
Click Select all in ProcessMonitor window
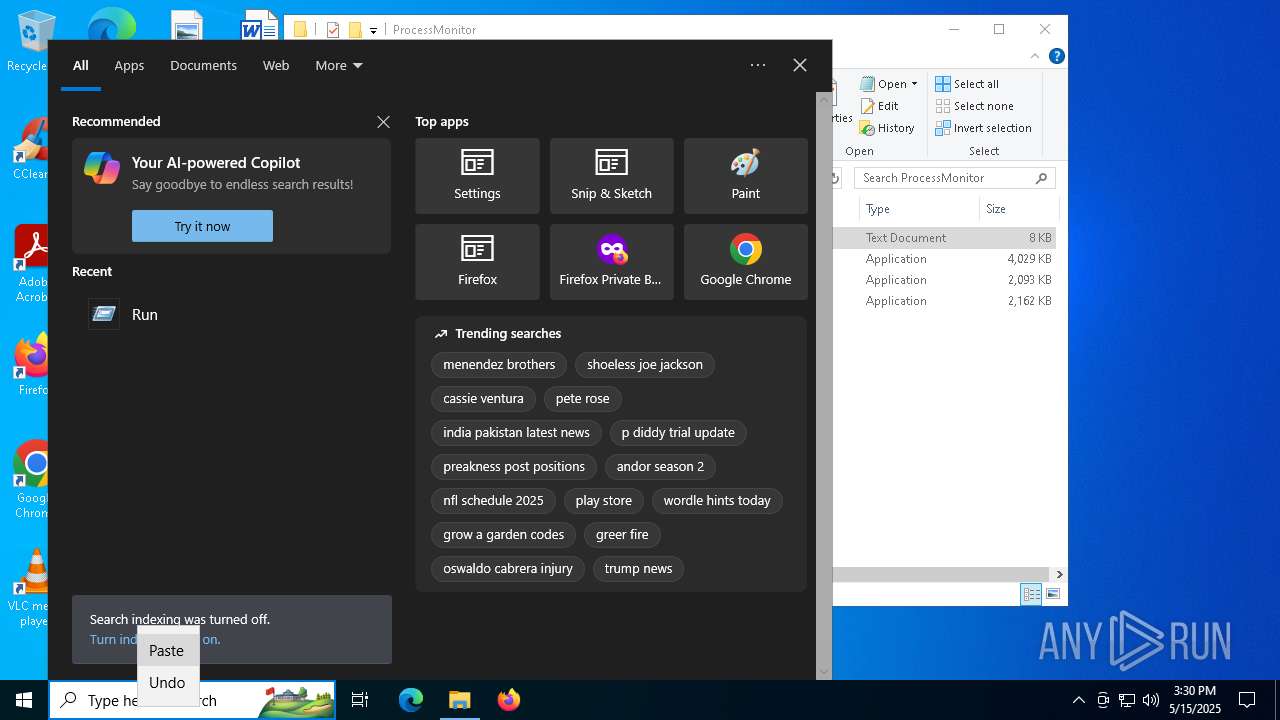(967, 84)
